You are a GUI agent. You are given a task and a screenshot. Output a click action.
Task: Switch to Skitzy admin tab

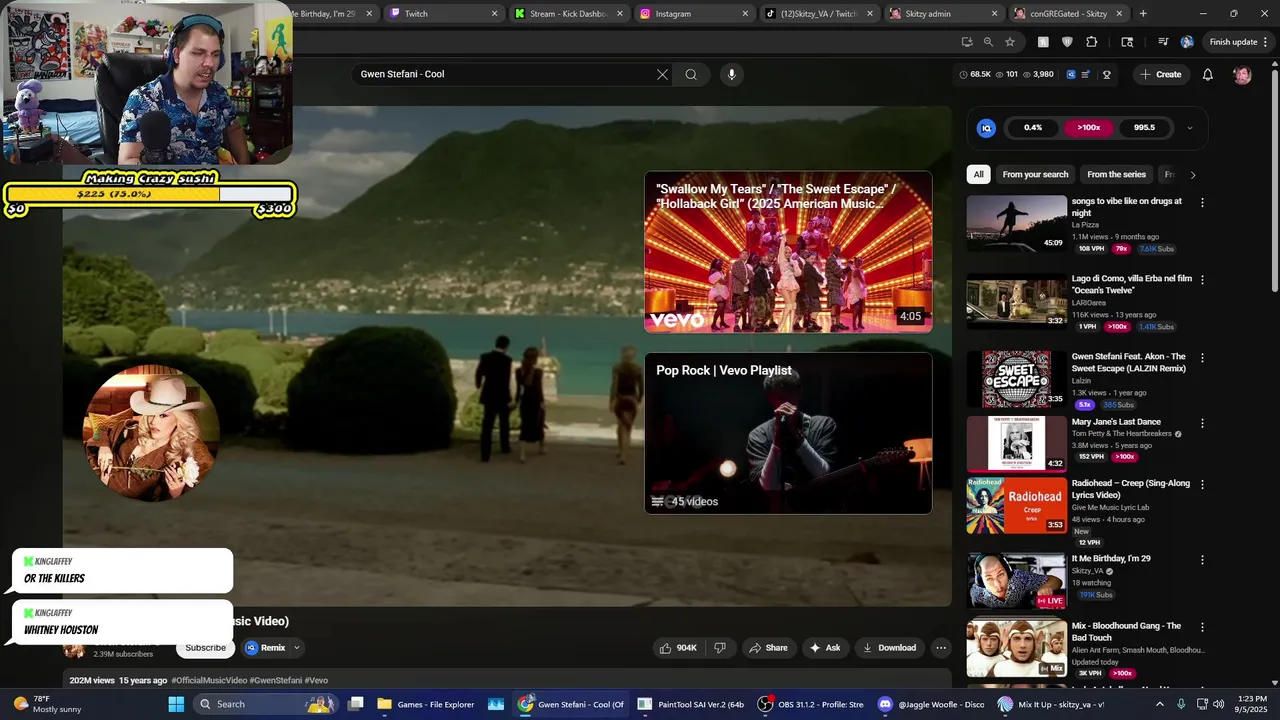coord(943,13)
